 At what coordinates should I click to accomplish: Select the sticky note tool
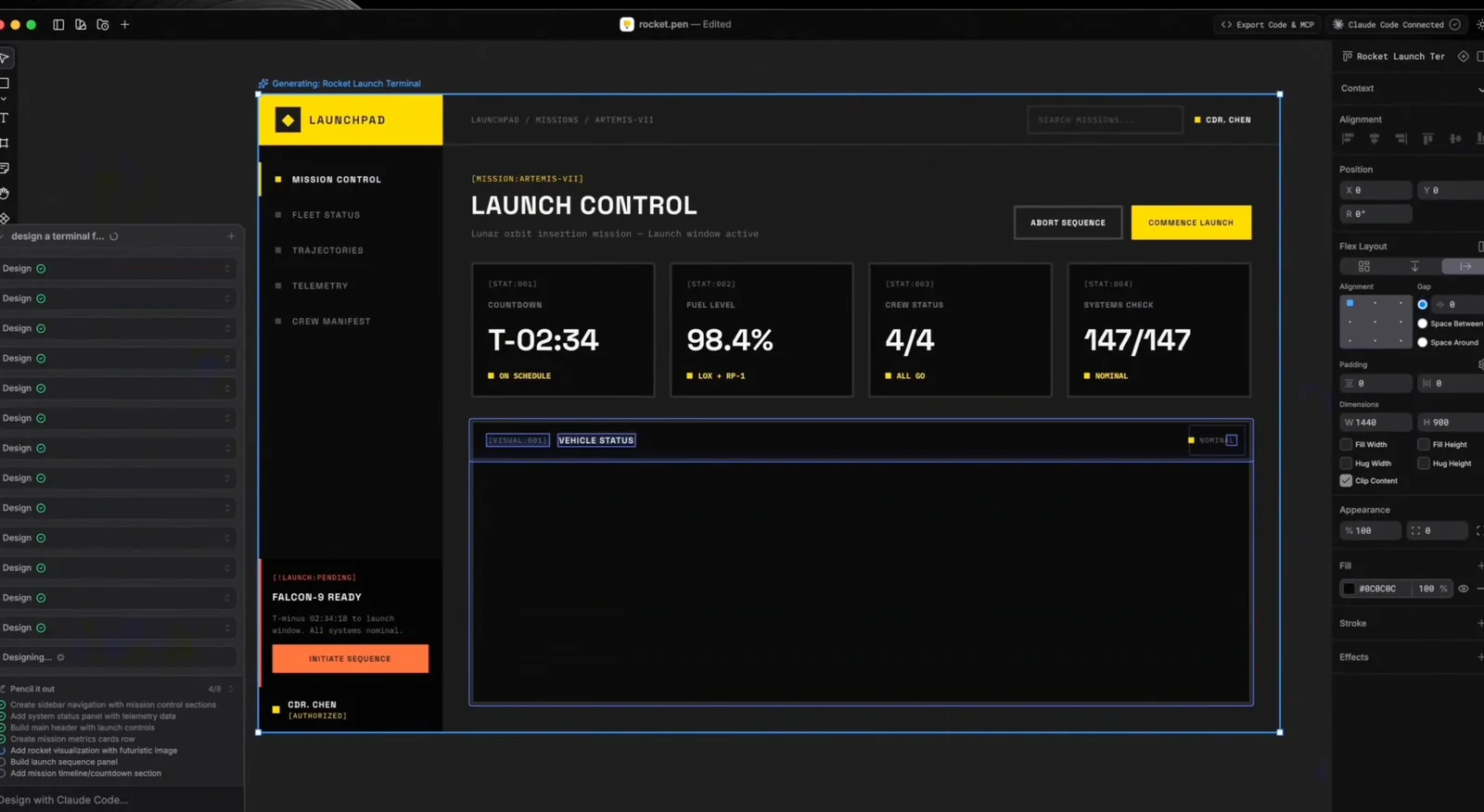click(x=5, y=168)
